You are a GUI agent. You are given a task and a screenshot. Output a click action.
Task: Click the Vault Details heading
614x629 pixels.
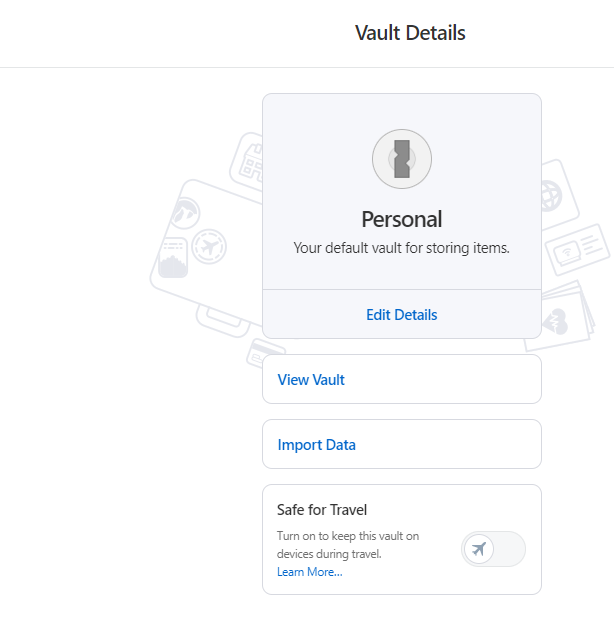tap(410, 33)
